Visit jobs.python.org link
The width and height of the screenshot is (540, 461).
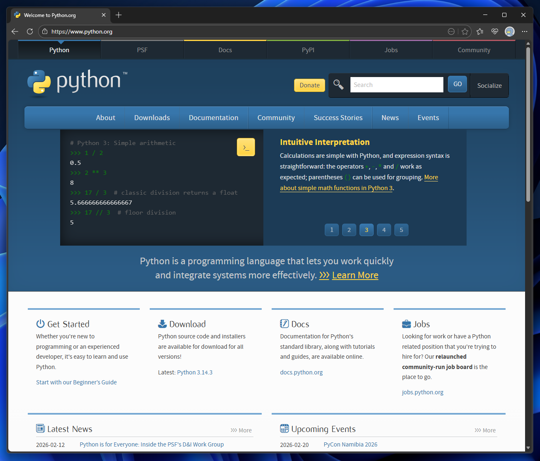click(x=423, y=392)
